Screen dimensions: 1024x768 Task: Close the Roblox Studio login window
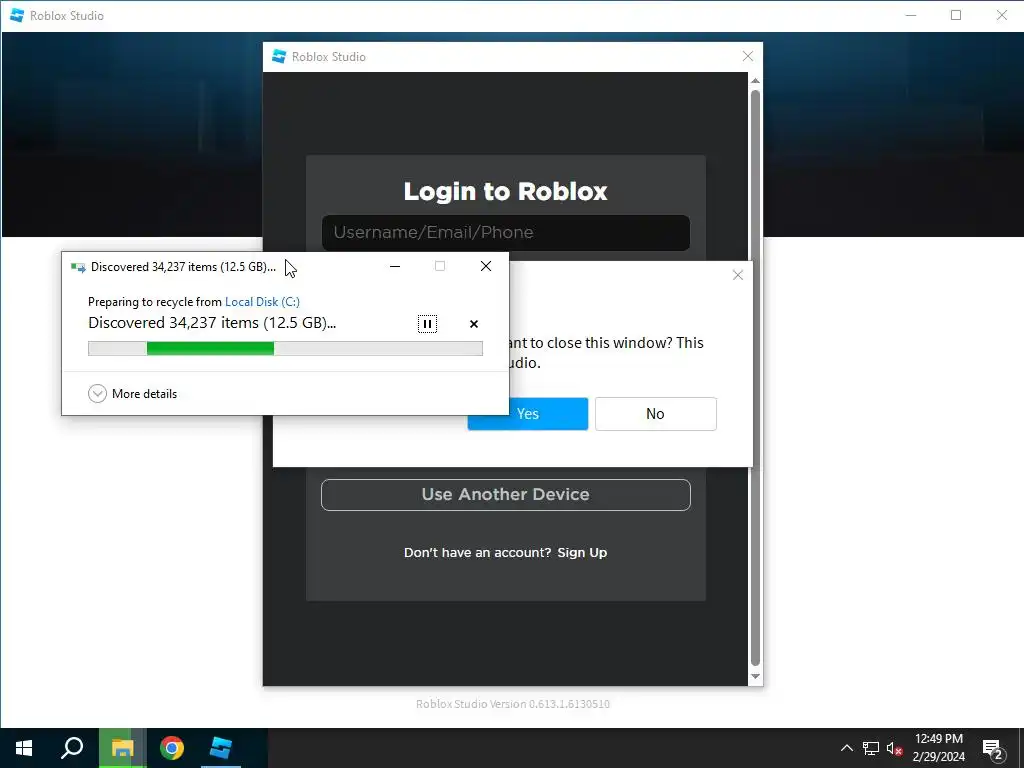tap(748, 56)
